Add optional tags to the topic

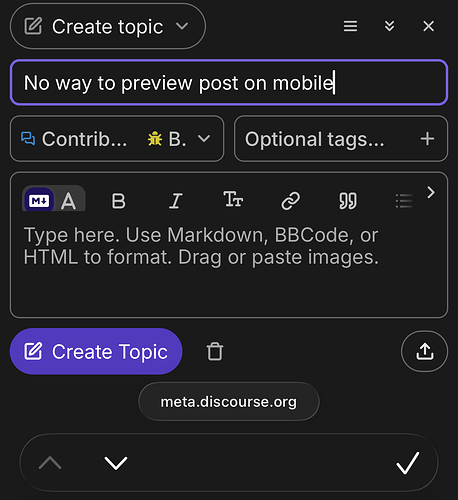click(341, 139)
